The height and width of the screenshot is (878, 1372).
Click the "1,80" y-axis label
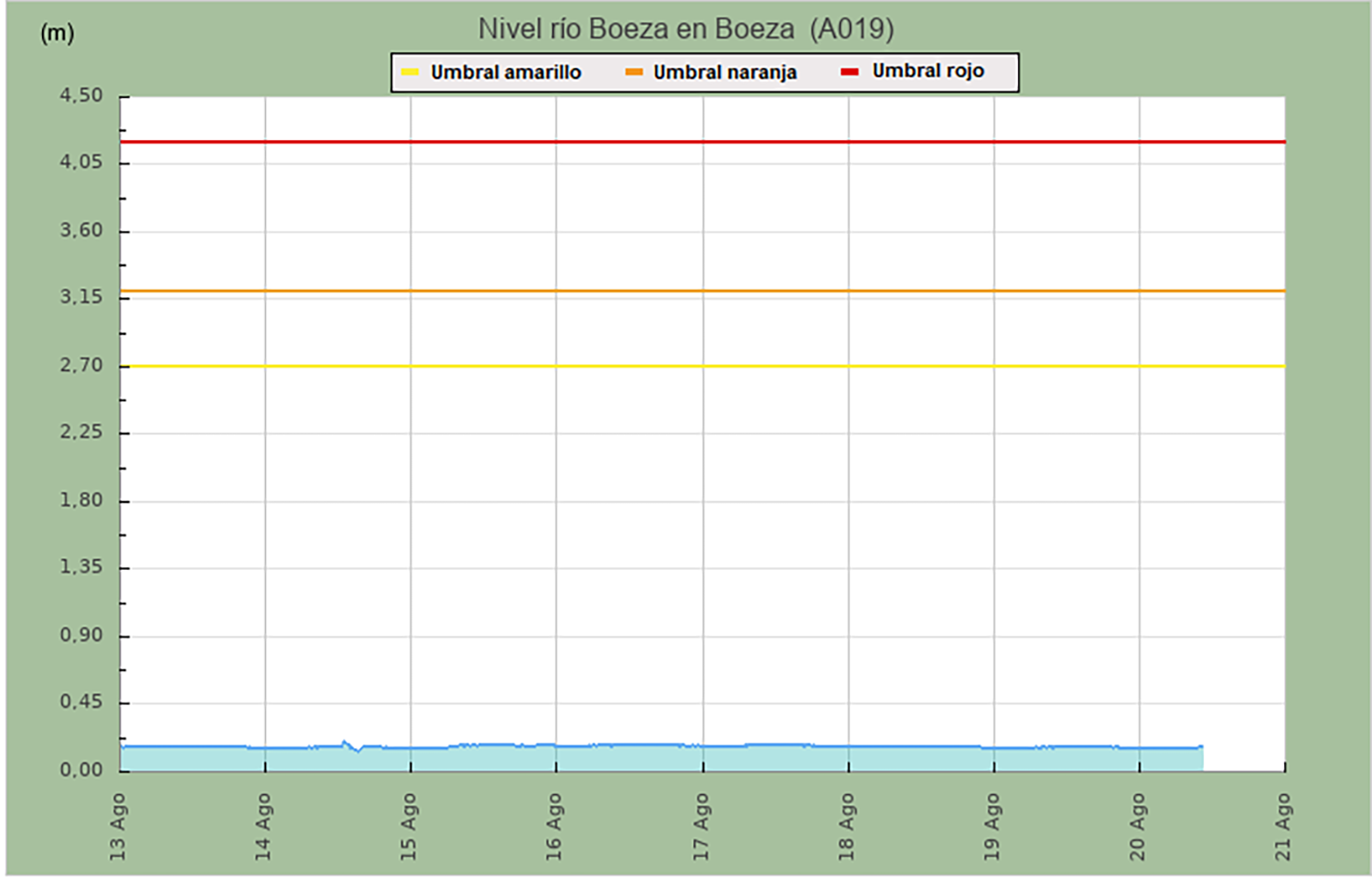(81, 500)
